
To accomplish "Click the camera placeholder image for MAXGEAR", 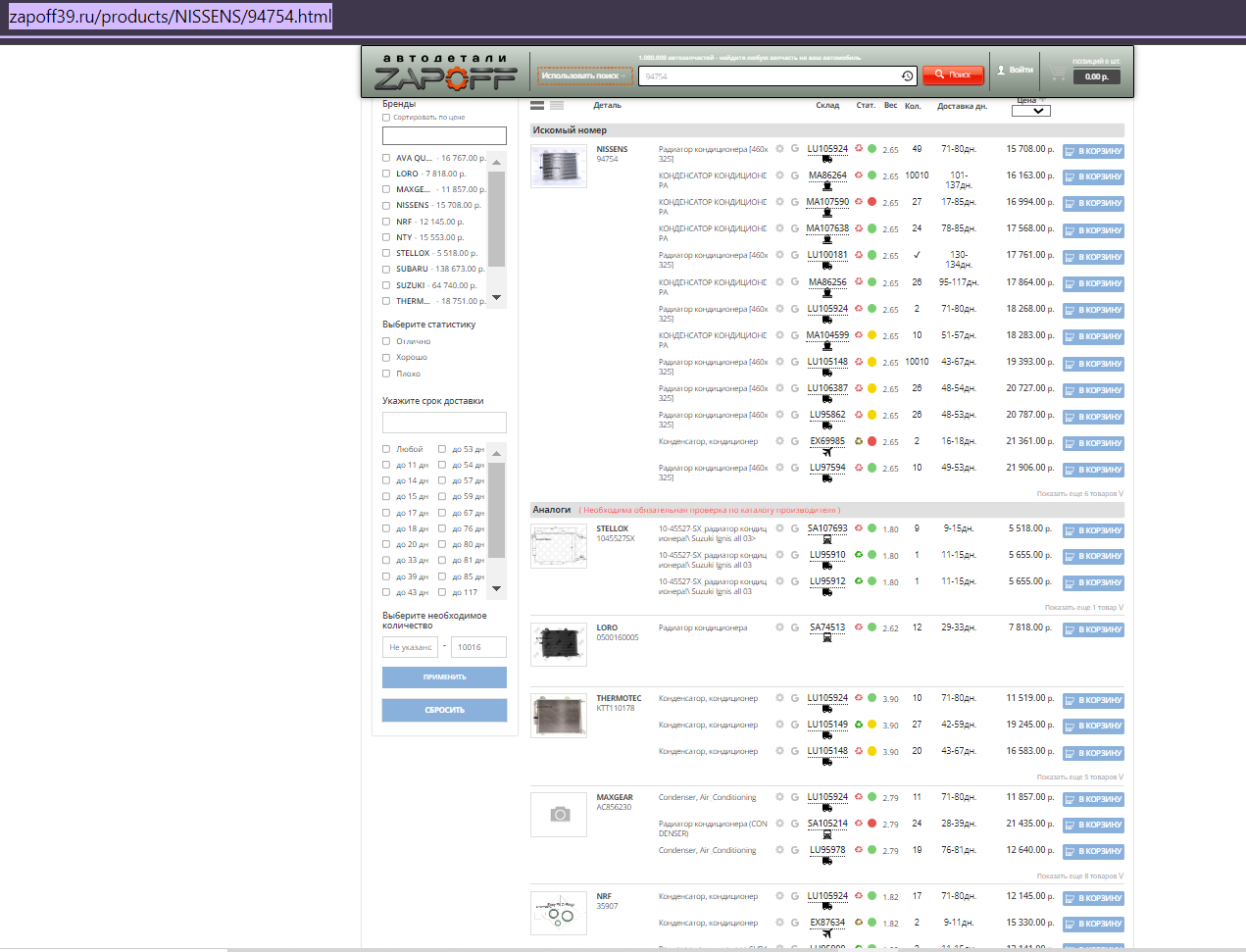I will [559, 815].
